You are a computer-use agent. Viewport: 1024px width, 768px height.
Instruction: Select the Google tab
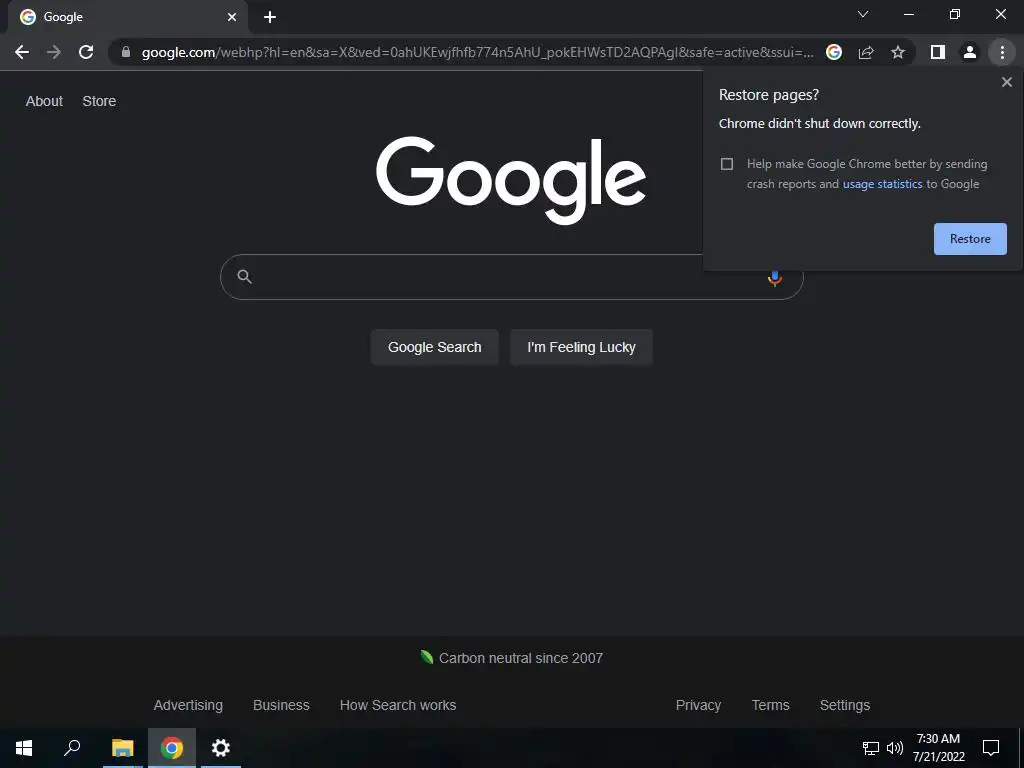point(128,17)
